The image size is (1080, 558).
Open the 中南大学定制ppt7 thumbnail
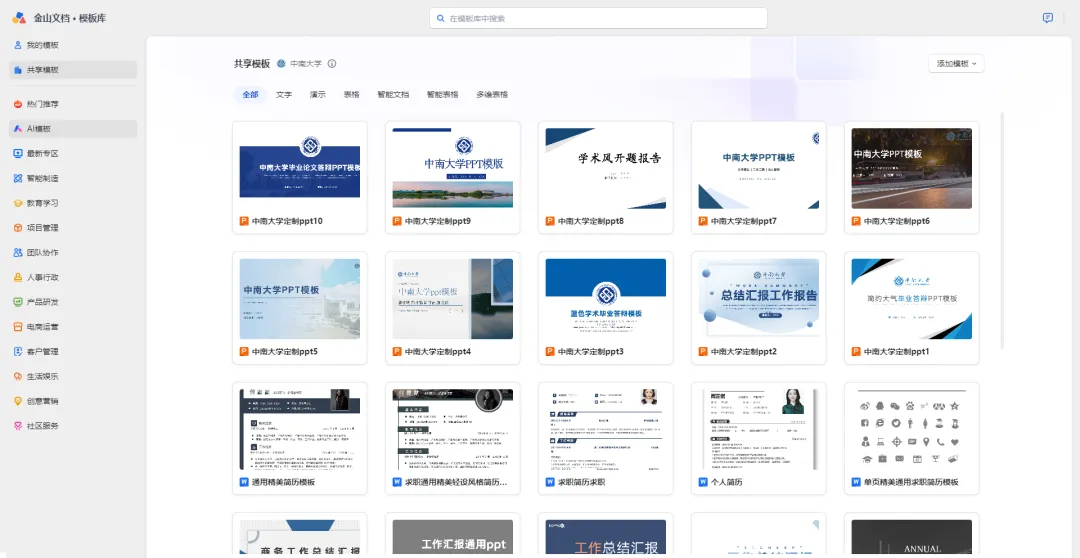(x=758, y=167)
